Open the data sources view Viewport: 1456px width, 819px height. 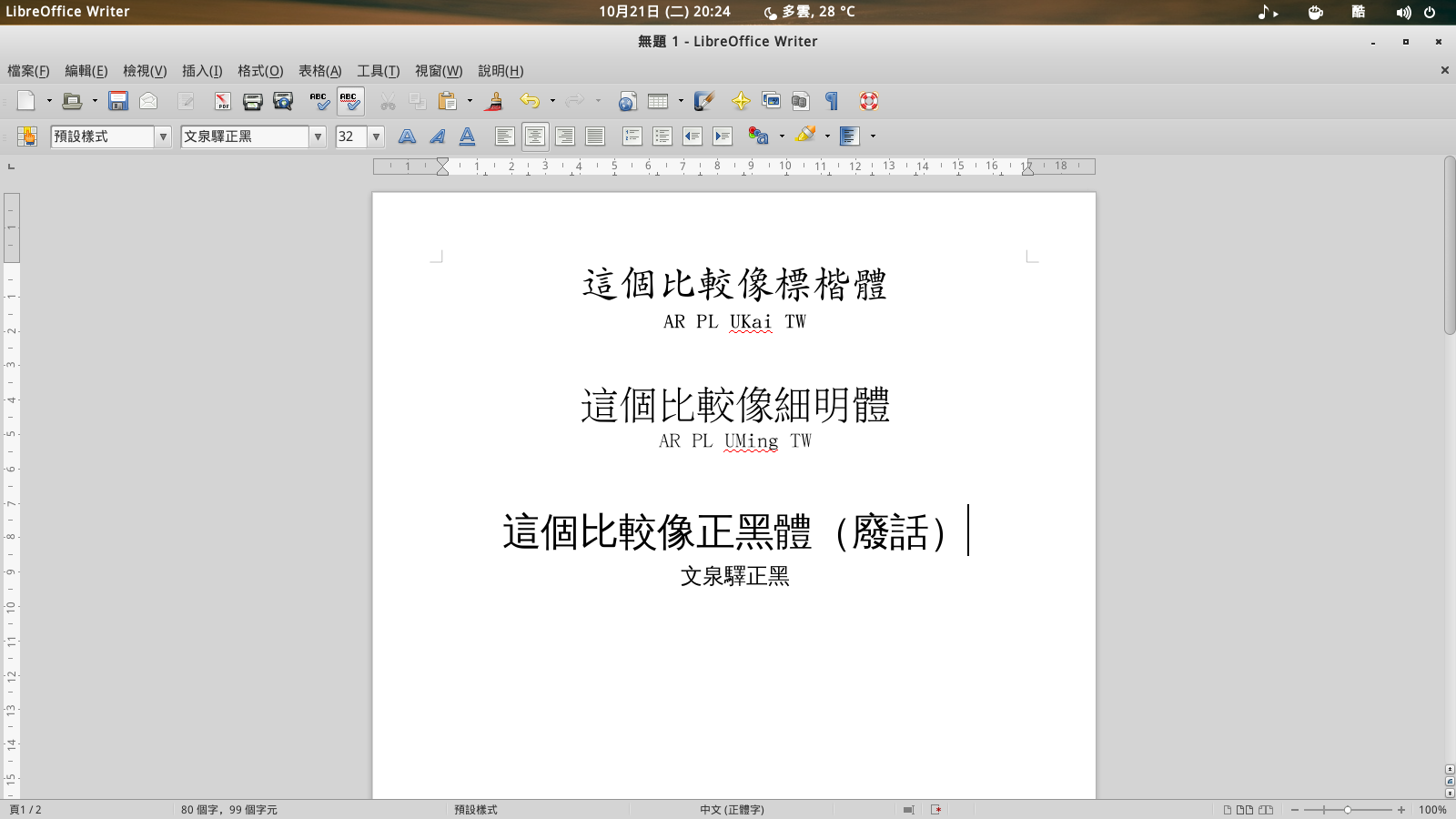point(801,101)
